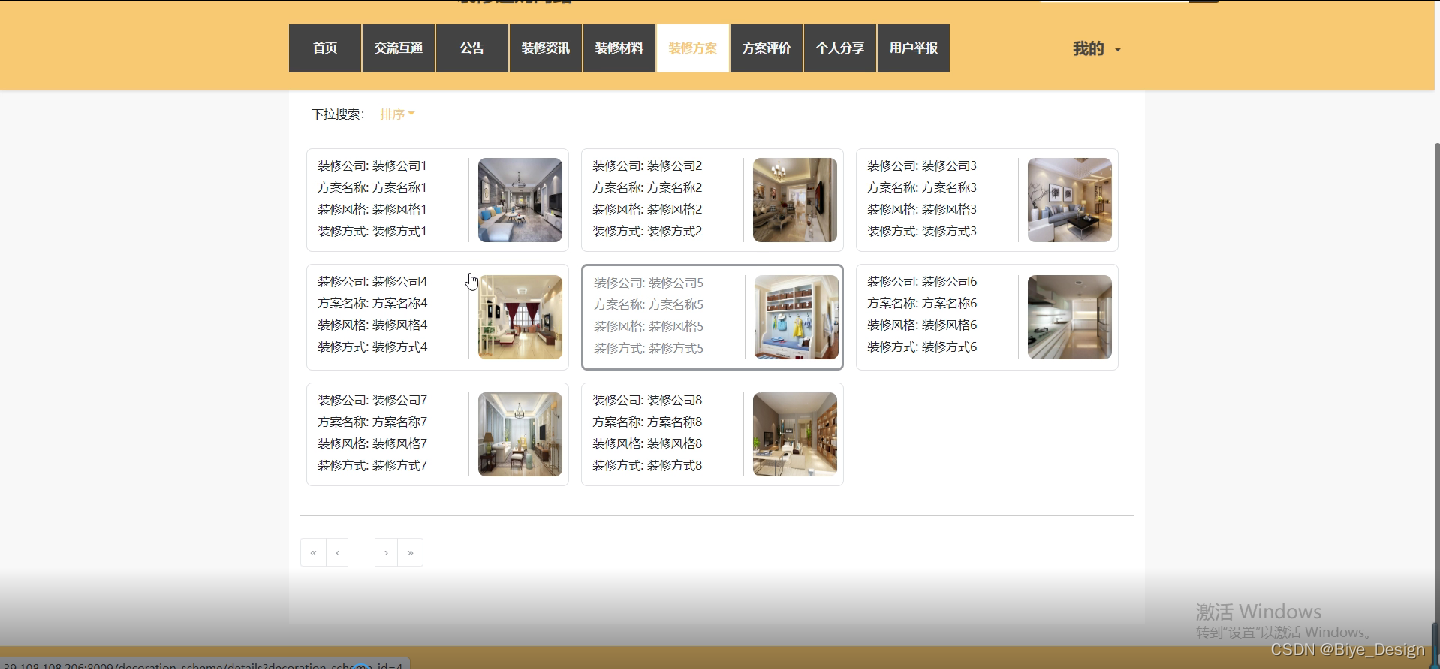Switch to the 方案评价 tab
Image resolution: width=1440 pixels, height=669 pixels.
click(766, 48)
